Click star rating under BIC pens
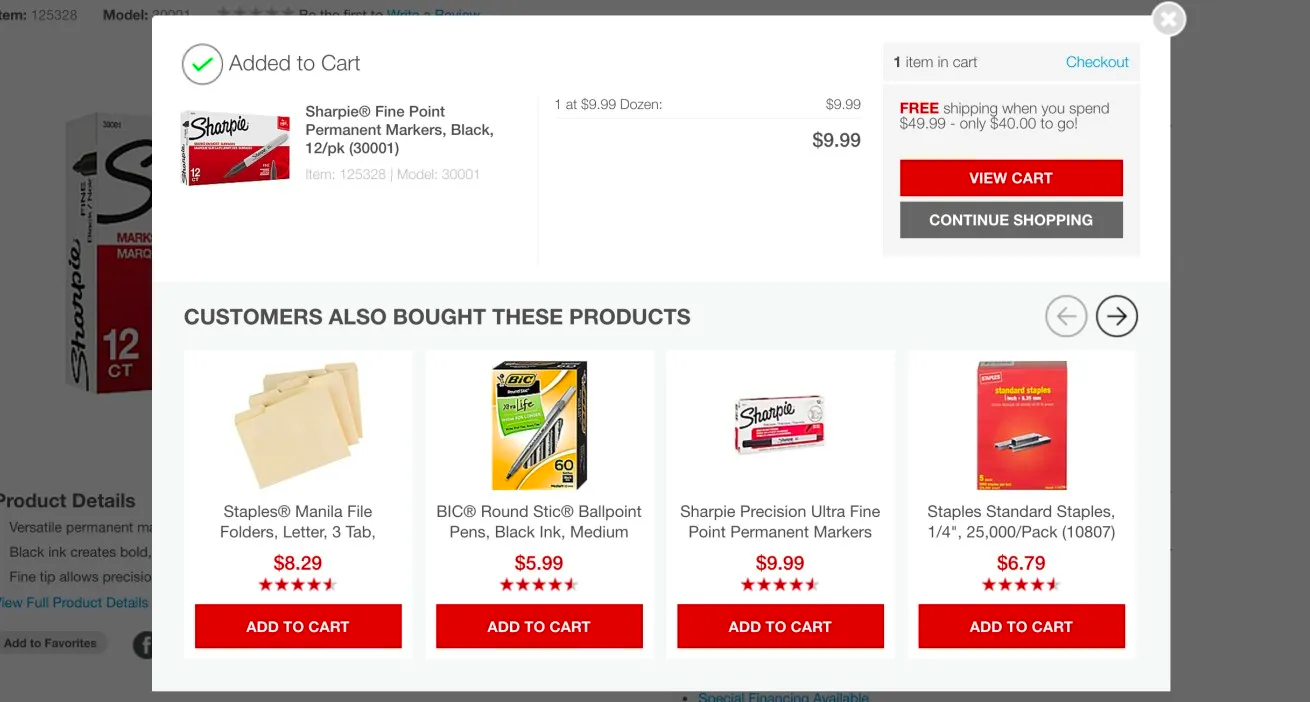Image resolution: width=1310 pixels, height=702 pixels. tap(539, 585)
